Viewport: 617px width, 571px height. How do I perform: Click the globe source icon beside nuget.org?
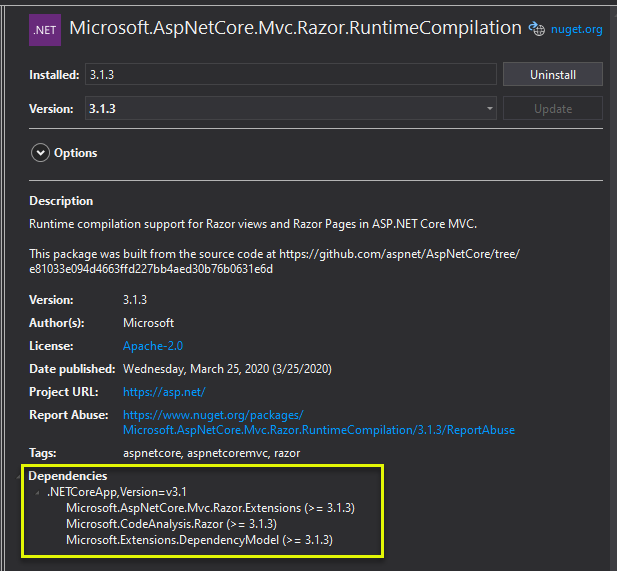tap(537, 29)
